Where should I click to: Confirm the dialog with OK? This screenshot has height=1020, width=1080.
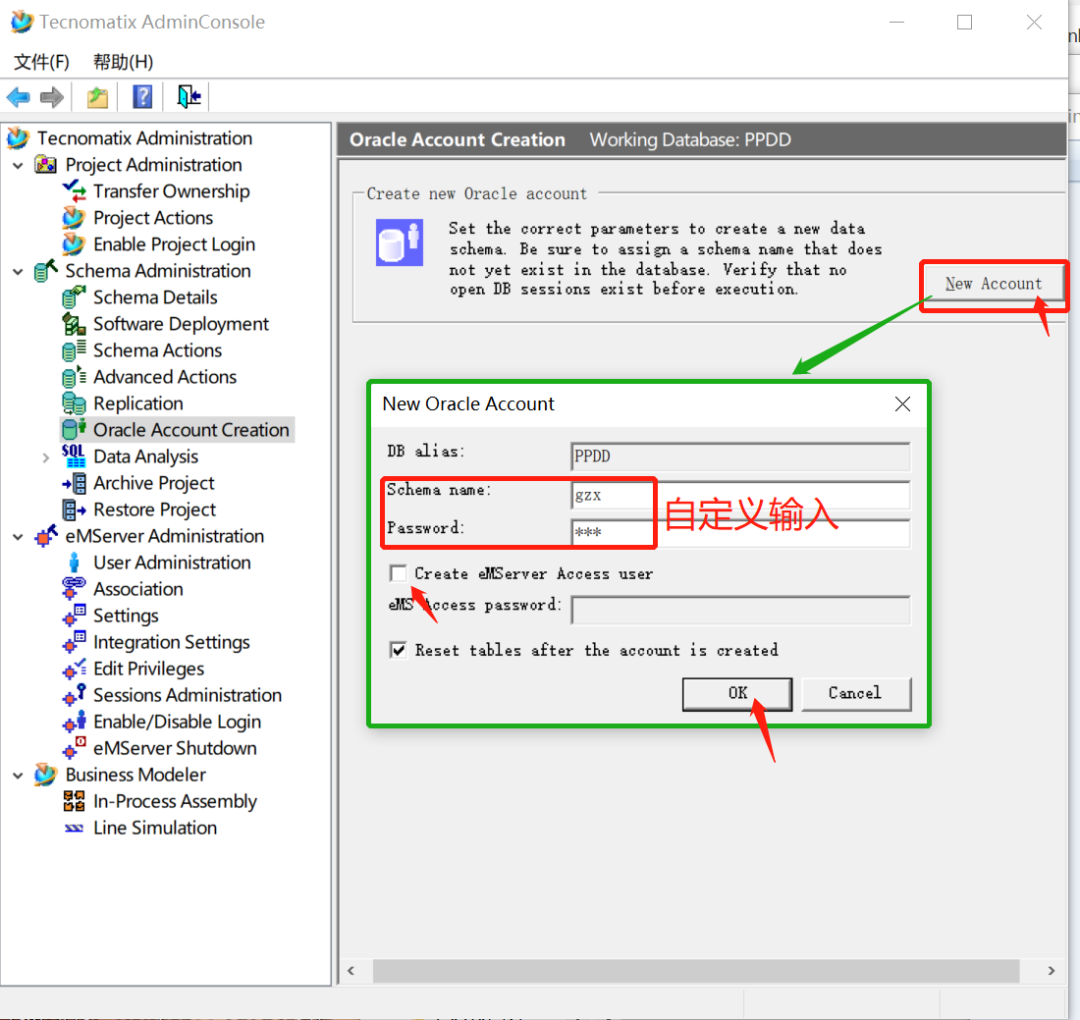click(737, 693)
